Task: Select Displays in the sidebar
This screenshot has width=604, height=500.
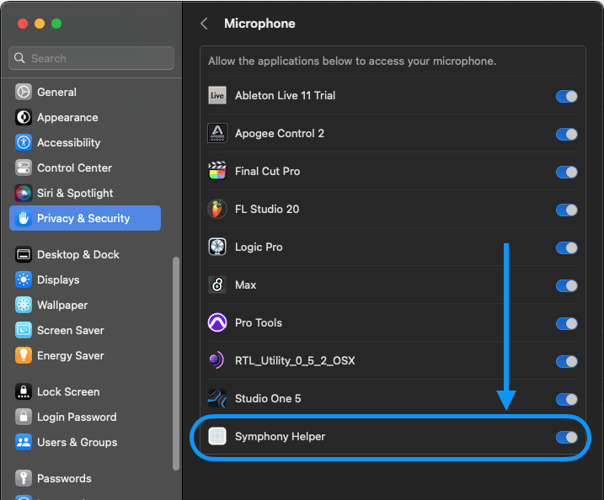Action: [x=85, y=280]
